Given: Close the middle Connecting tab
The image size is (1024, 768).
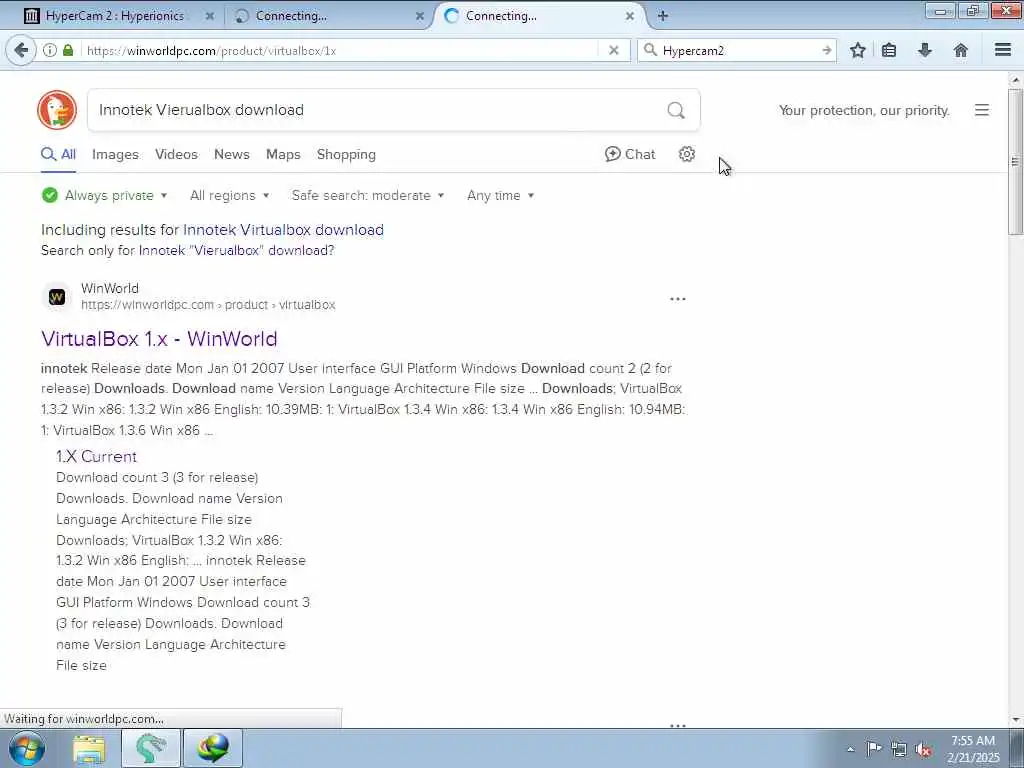Looking at the screenshot, I should pyautogui.click(x=419, y=16).
